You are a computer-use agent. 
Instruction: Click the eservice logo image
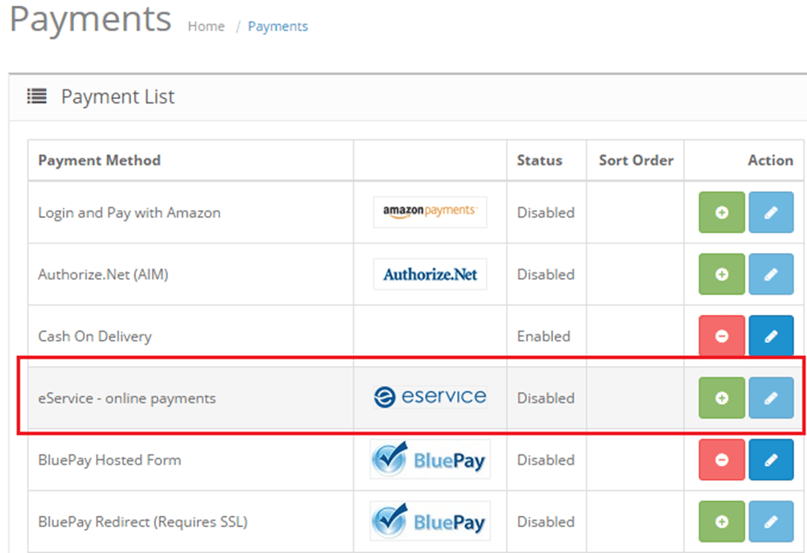click(430, 397)
